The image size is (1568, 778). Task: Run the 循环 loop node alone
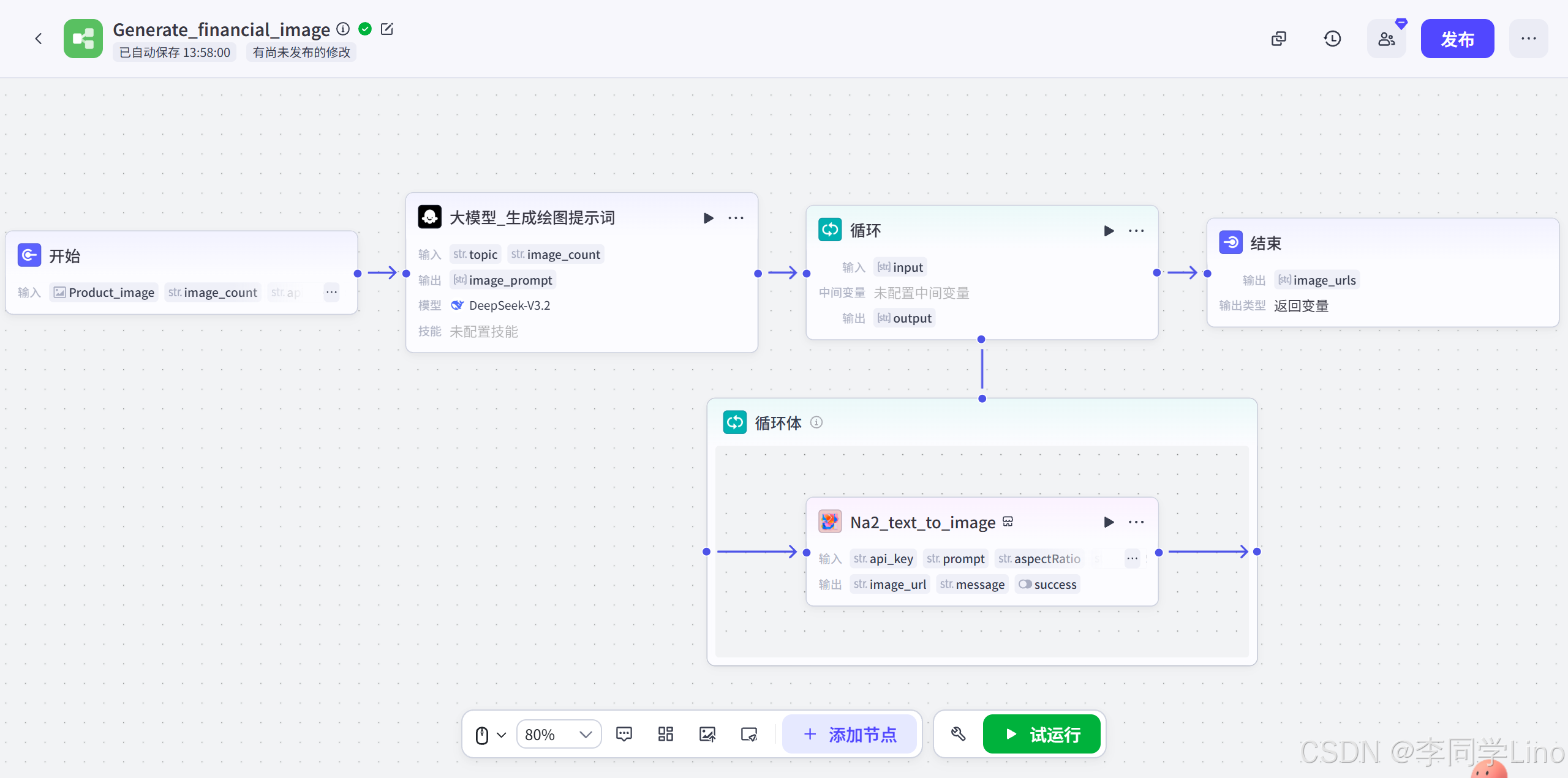pyautogui.click(x=1109, y=231)
